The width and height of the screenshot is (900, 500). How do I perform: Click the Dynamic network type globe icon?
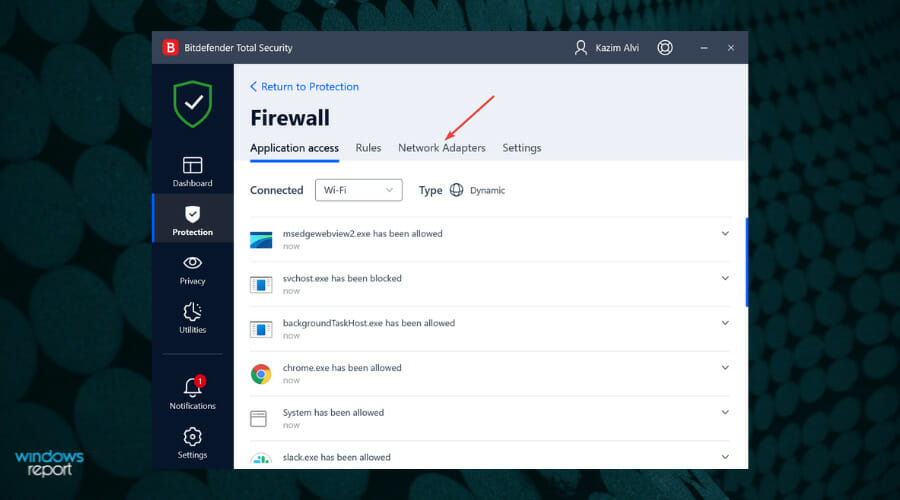pos(456,190)
